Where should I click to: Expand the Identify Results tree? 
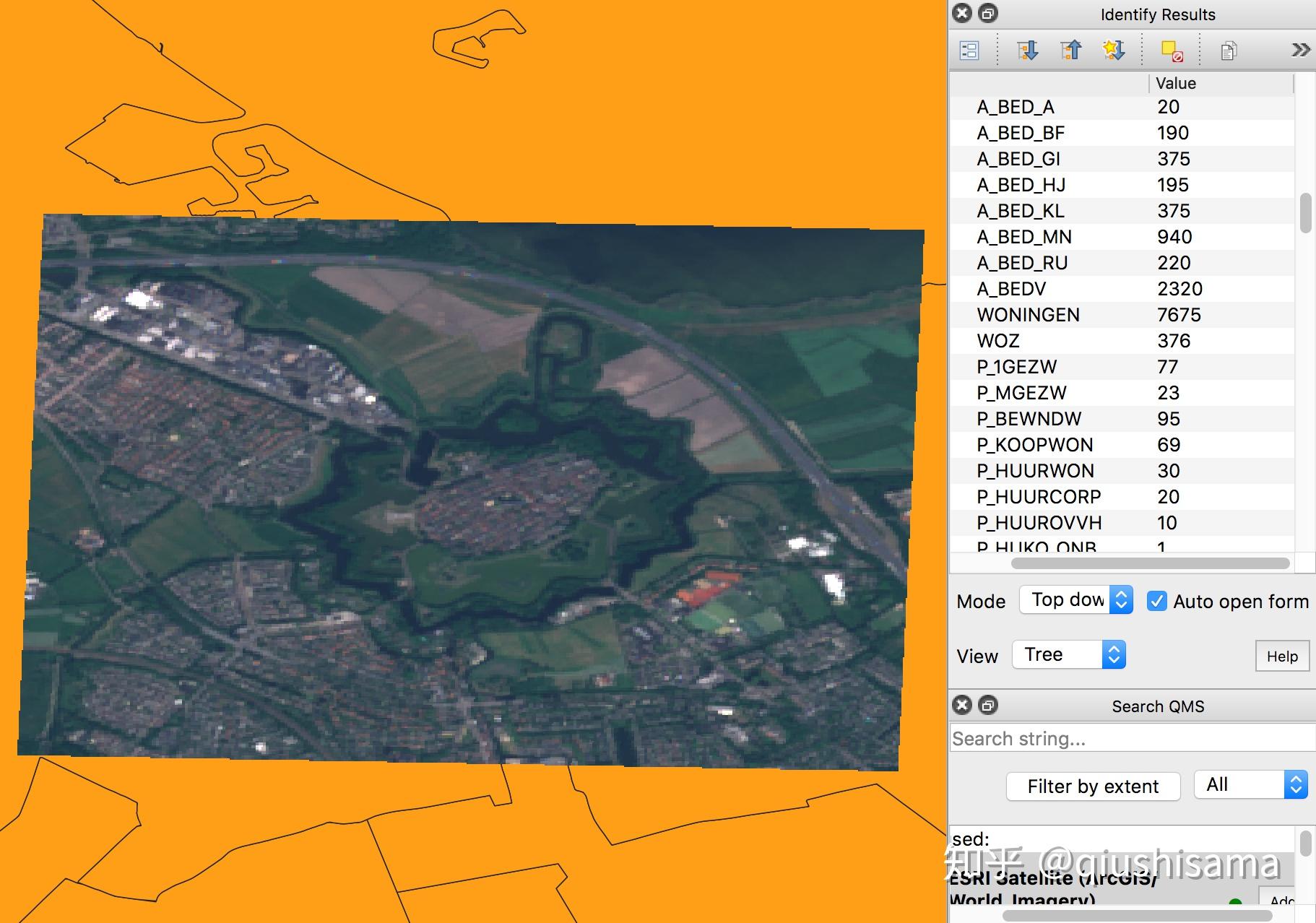pyautogui.click(x=1027, y=51)
